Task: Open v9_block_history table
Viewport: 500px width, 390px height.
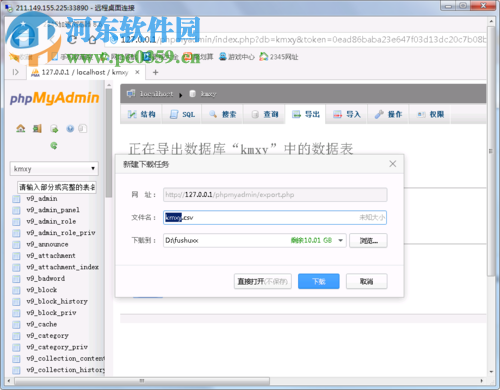Action: click(x=57, y=301)
